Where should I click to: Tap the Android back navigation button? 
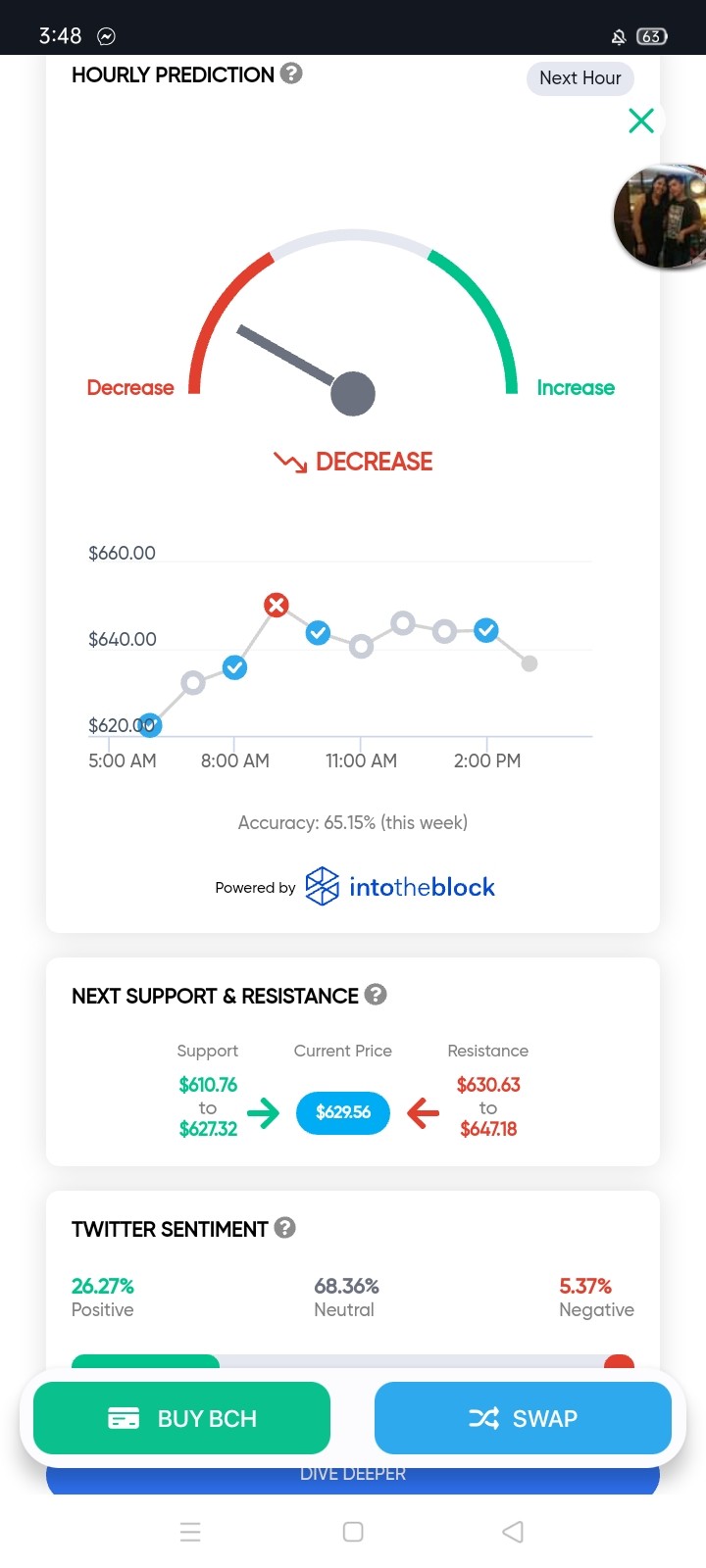(x=513, y=1532)
